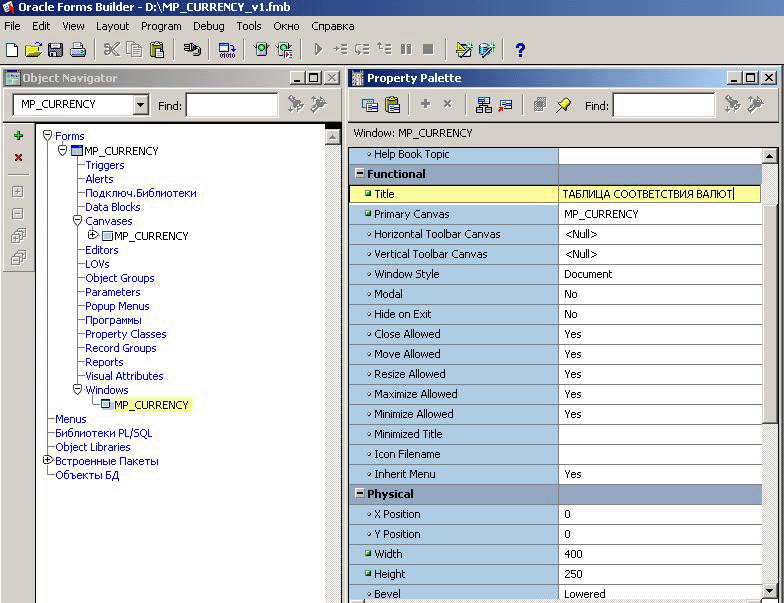Click the Step Into debug icon
Image resolution: width=784 pixels, height=603 pixels.
point(340,49)
